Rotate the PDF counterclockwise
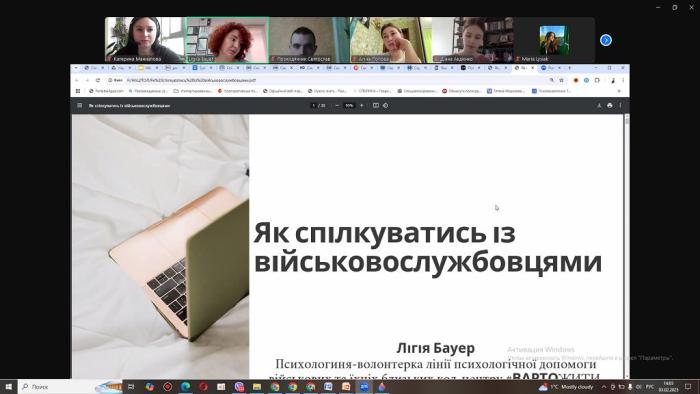 coord(386,106)
